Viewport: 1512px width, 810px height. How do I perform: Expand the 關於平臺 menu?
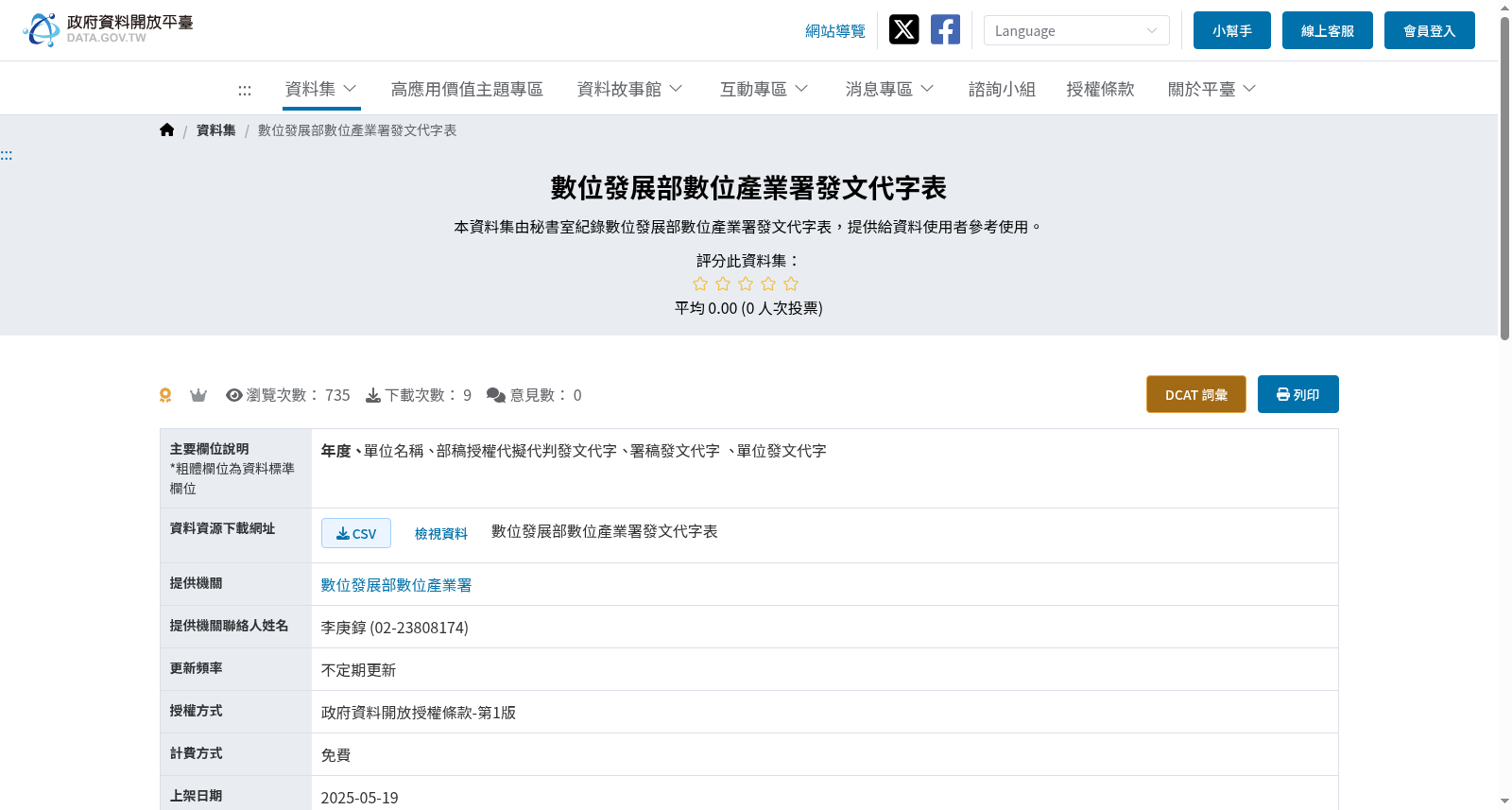(x=1211, y=89)
